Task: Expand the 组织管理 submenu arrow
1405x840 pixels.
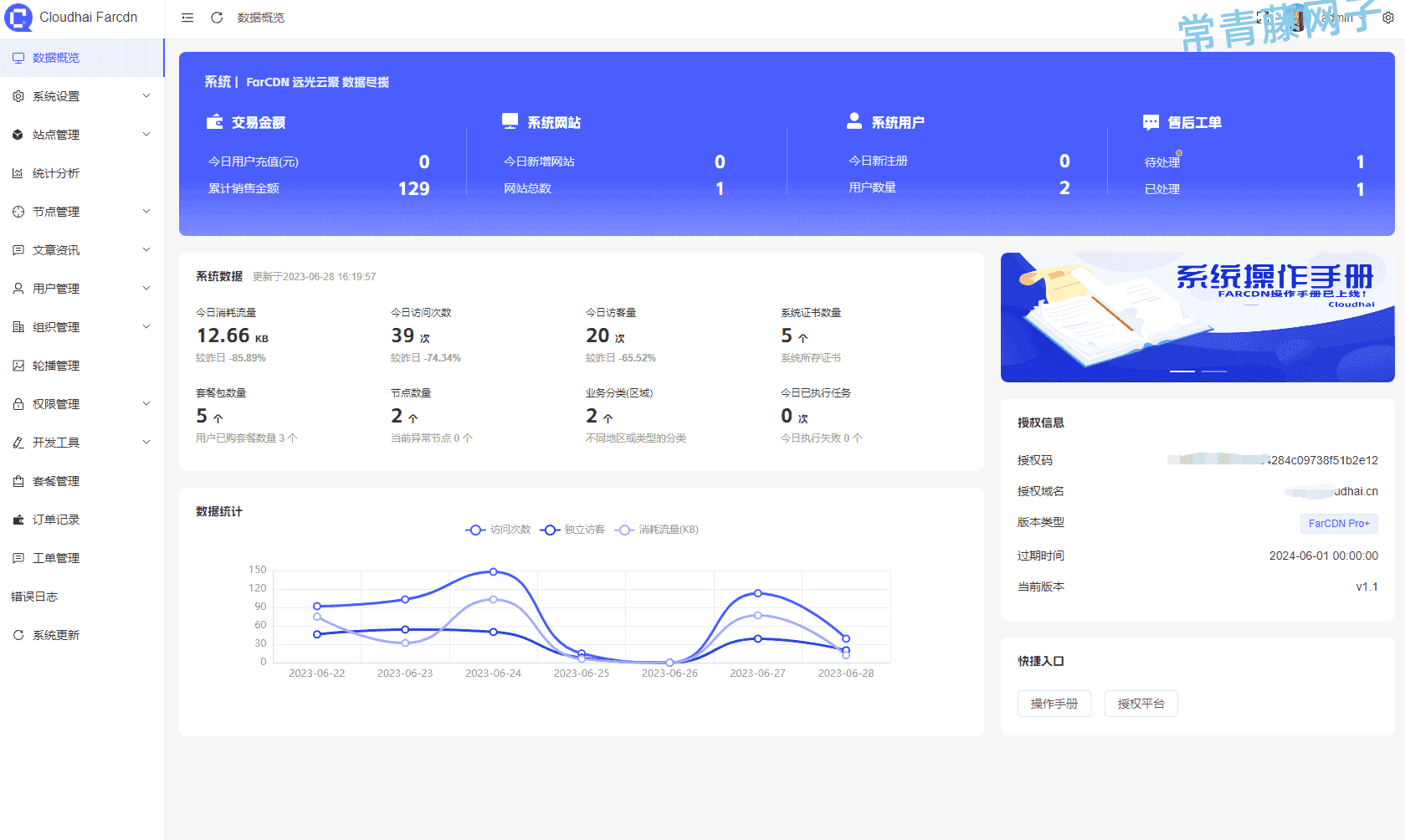Action: 146,327
